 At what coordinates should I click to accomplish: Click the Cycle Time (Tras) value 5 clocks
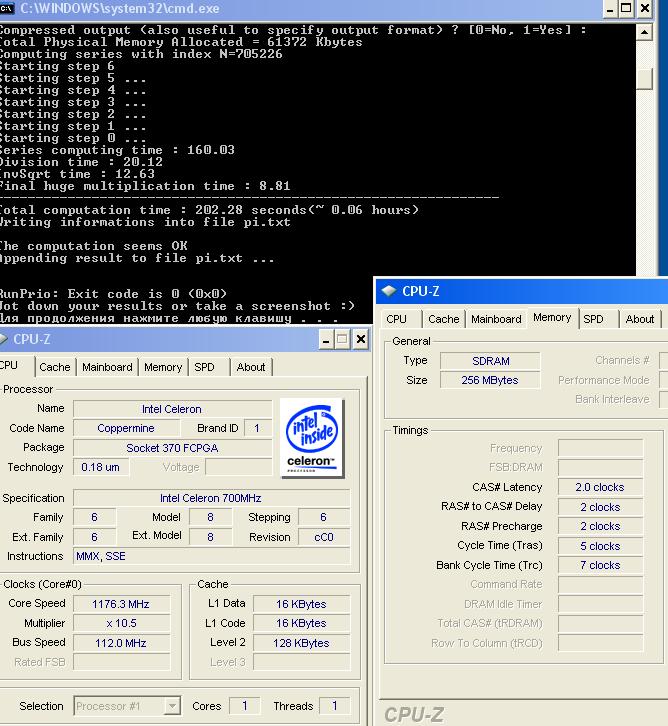[x=600, y=545]
